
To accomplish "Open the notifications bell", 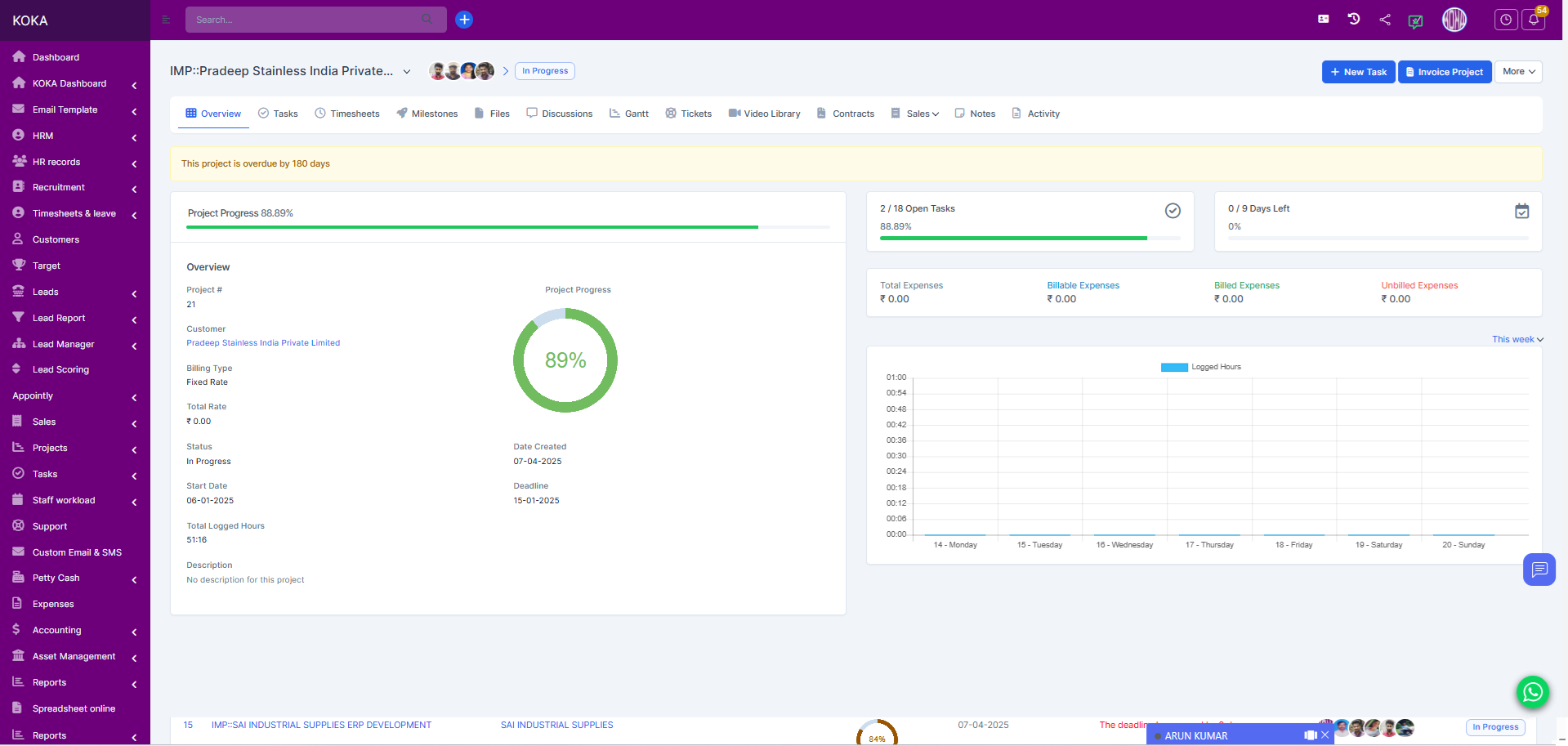I will pyautogui.click(x=1534, y=20).
